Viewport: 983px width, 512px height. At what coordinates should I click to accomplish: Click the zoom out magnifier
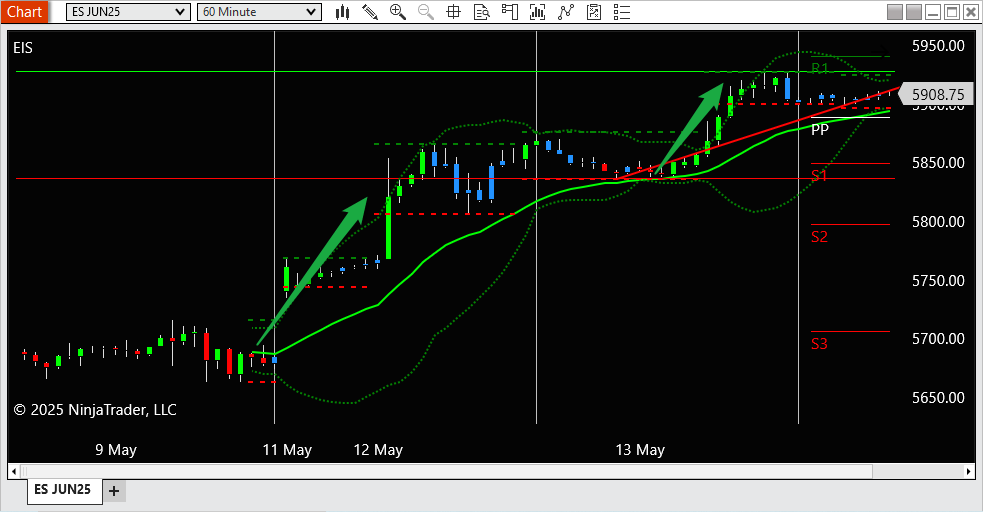click(x=426, y=12)
